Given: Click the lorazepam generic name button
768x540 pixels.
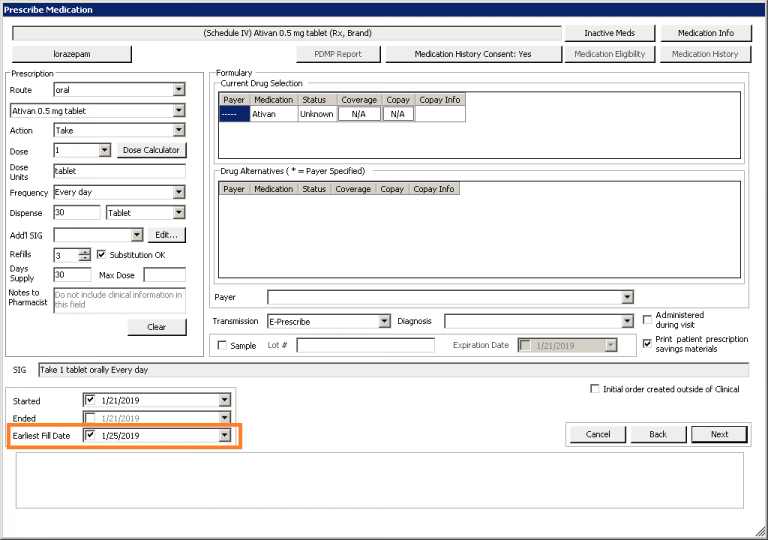Looking at the screenshot, I should point(72,54).
